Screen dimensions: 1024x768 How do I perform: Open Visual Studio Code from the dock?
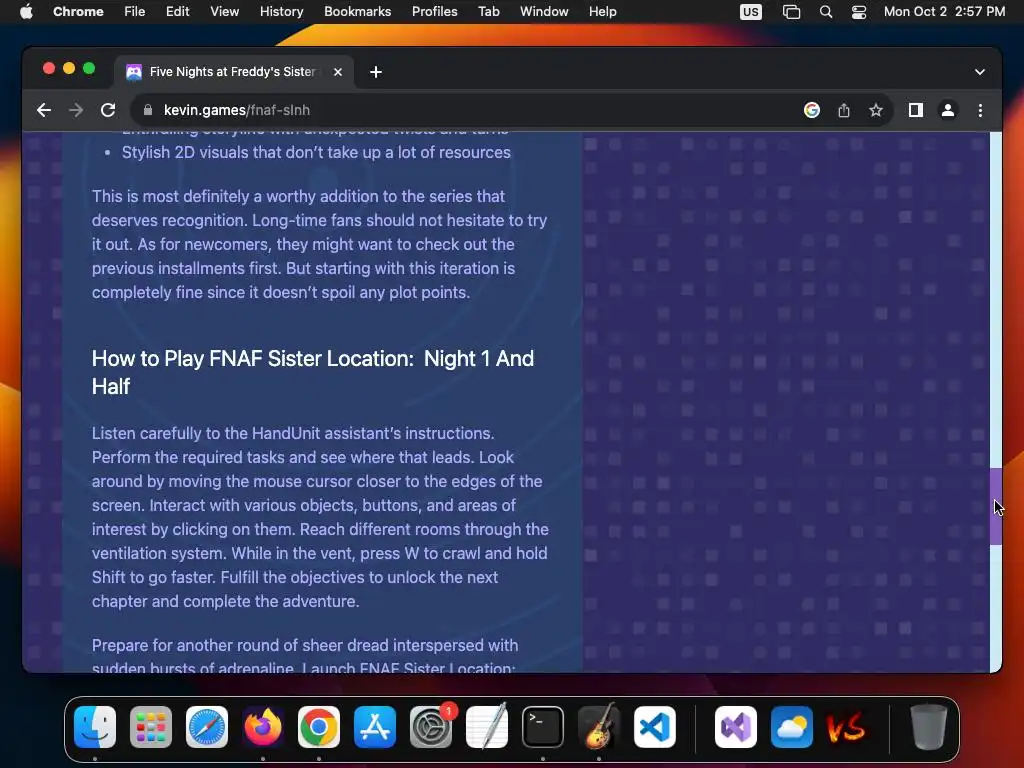pos(654,727)
